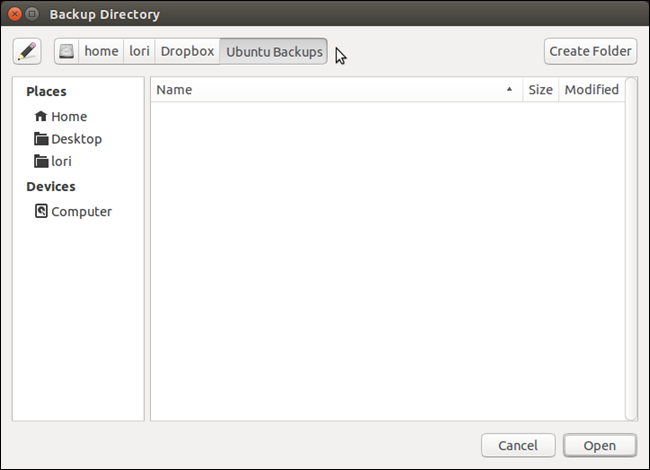650x470 pixels.
Task: Click the Computer drive icon under Devices
Action: click(x=41, y=211)
